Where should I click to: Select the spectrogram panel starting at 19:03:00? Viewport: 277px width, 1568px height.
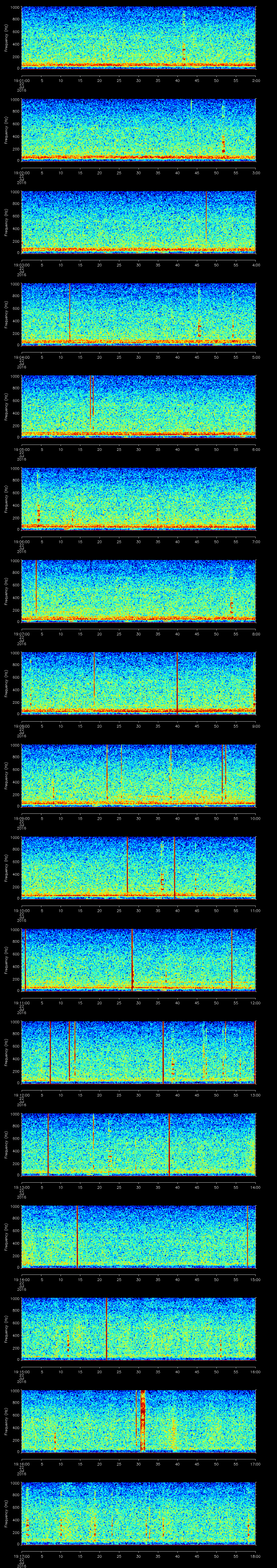pos(138,222)
